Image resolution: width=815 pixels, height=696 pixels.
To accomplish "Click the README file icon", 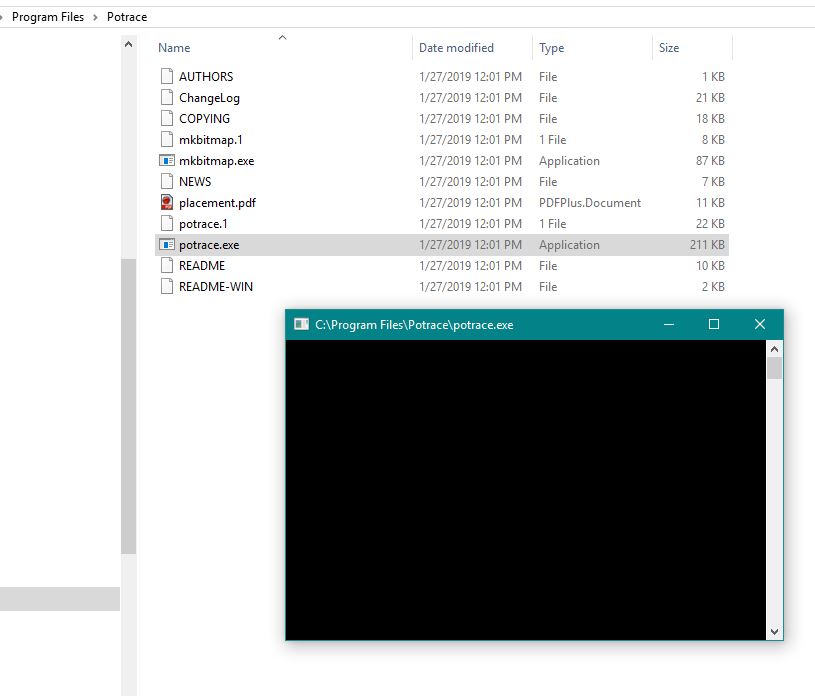I will pos(167,266).
